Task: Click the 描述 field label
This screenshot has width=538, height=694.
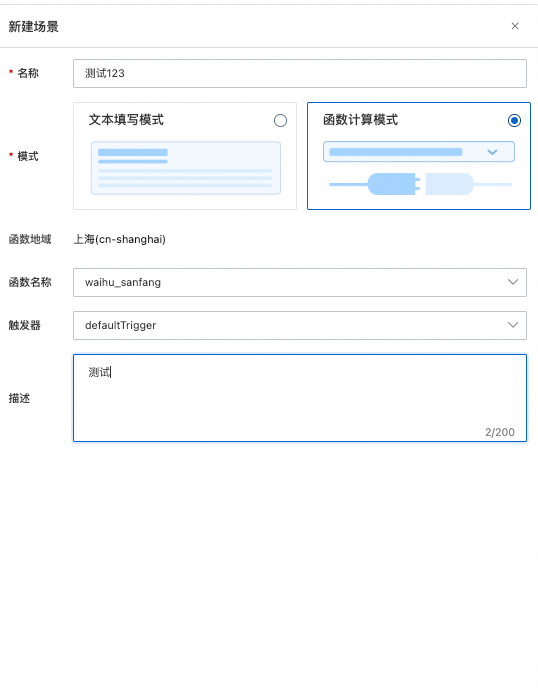Action: pos(19,398)
